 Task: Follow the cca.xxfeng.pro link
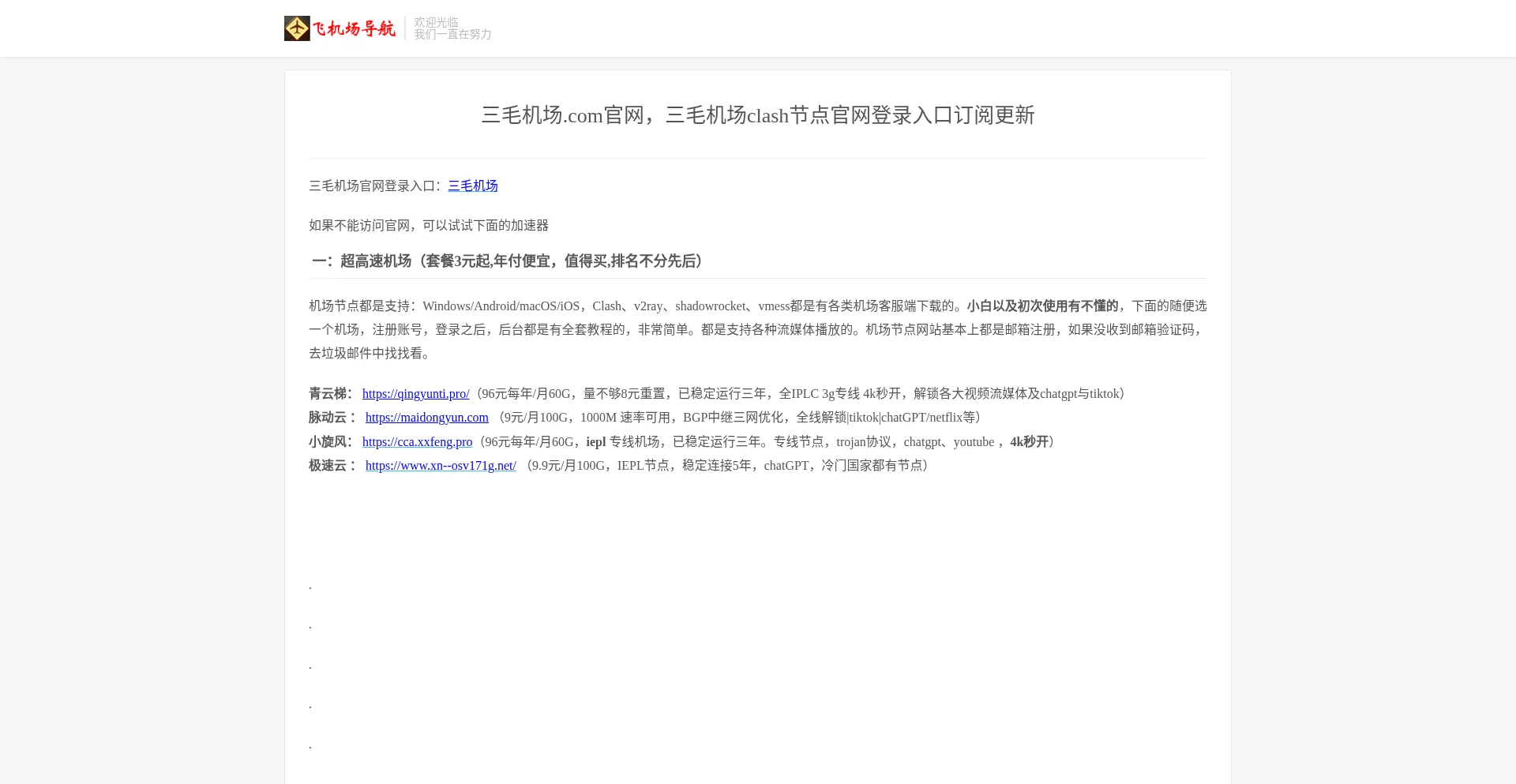(x=418, y=441)
